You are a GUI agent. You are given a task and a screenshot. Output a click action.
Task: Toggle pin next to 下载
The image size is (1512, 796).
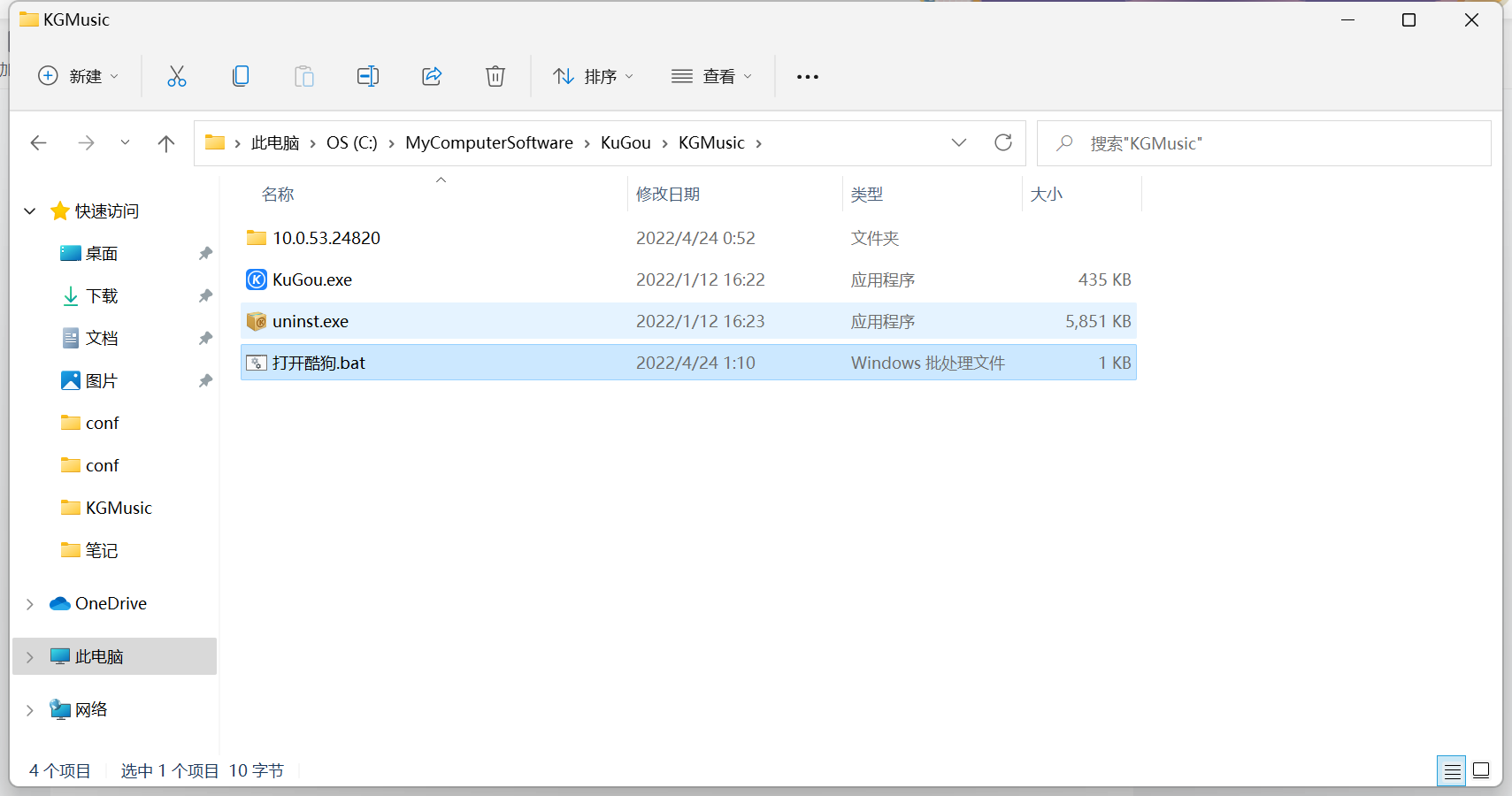[205, 296]
